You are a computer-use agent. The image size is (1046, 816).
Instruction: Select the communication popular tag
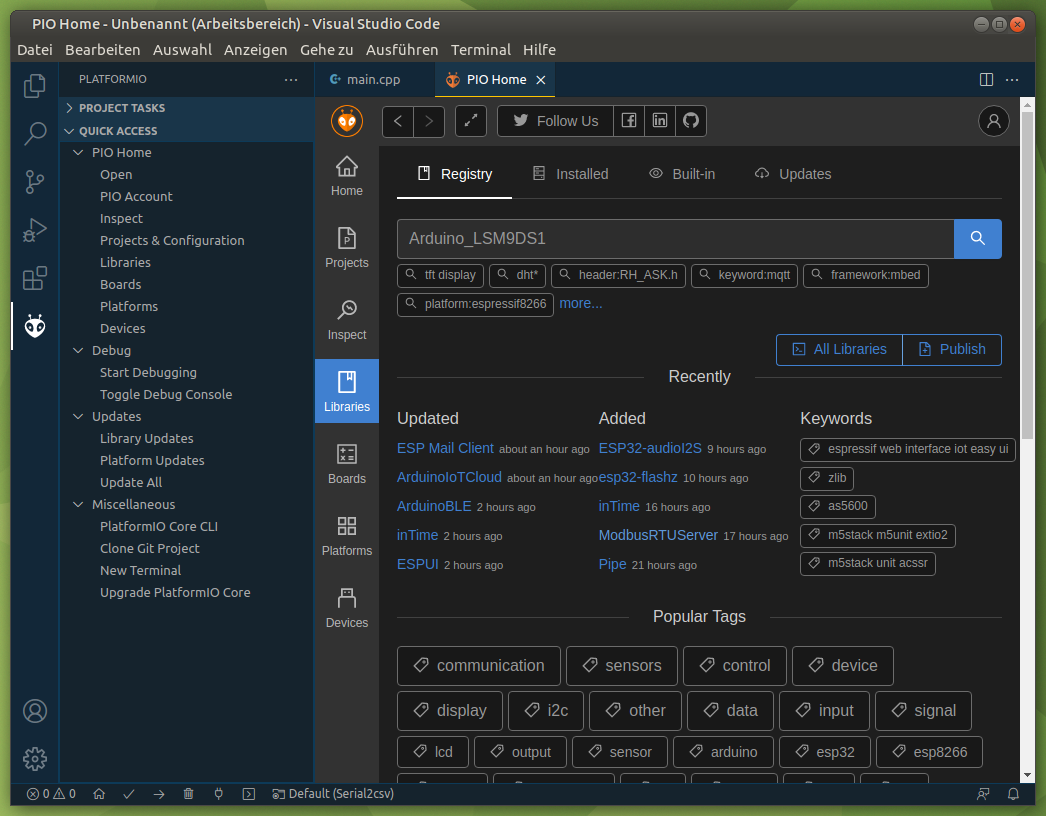tap(479, 666)
